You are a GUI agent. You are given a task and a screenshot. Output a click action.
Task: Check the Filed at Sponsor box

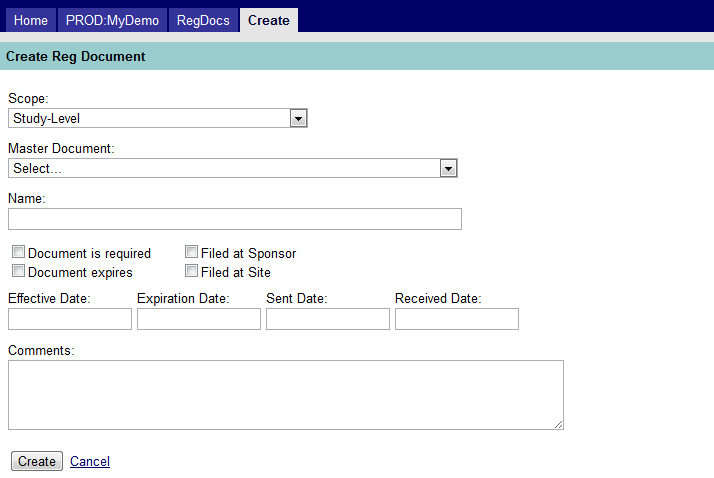191,253
